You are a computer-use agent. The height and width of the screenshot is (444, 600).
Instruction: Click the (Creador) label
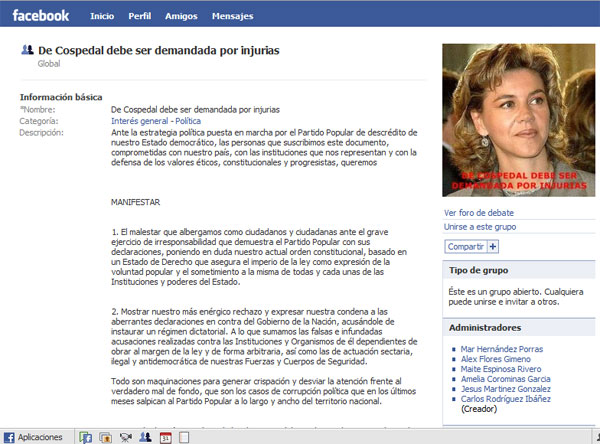tap(479, 409)
